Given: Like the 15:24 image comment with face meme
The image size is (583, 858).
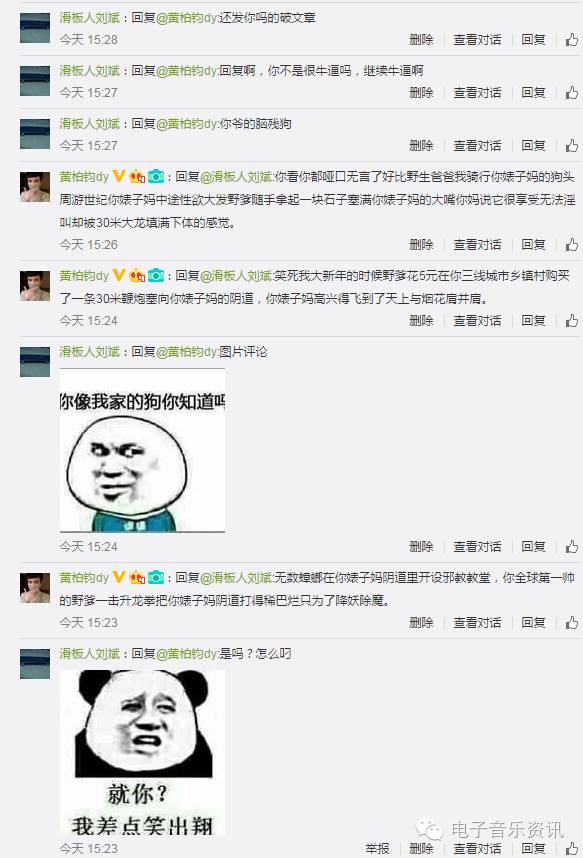Looking at the screenshot, I should coord(572,546).
